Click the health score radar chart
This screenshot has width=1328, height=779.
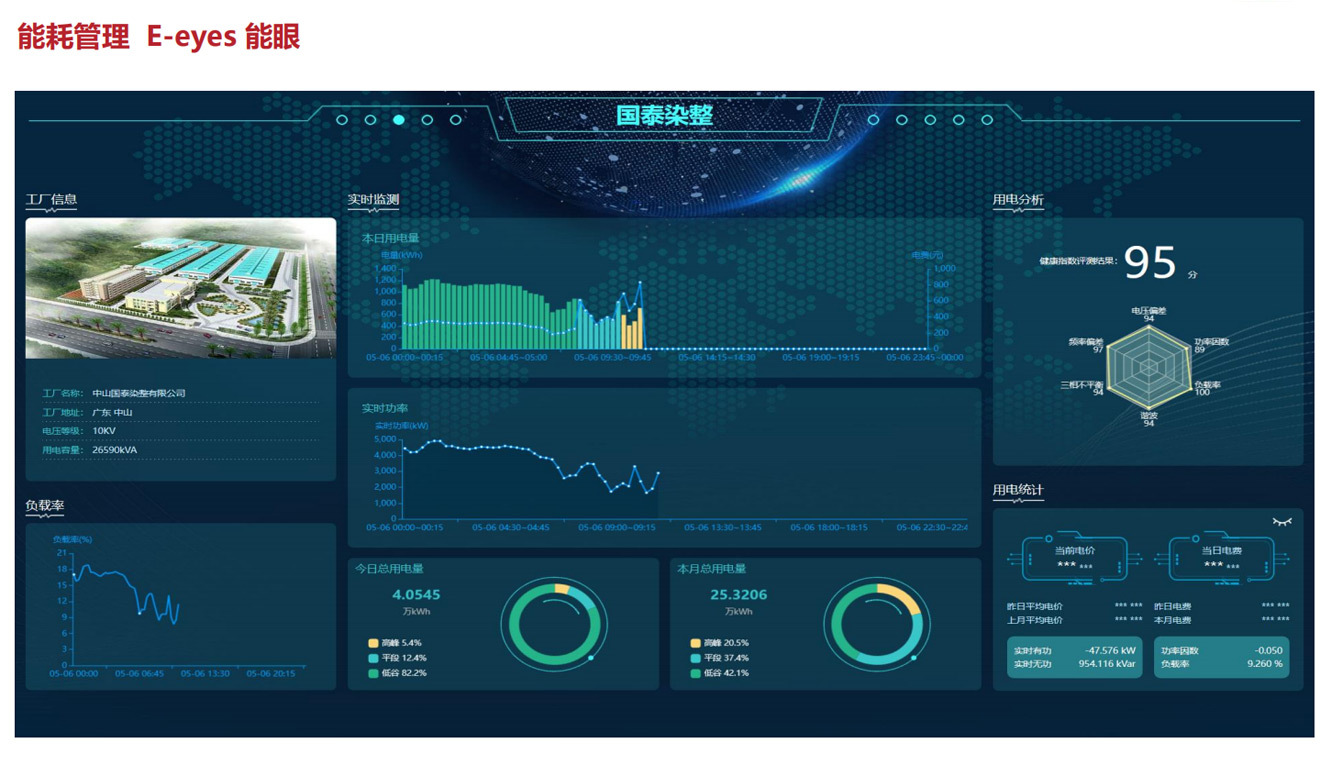click(x=1148, y=367)
